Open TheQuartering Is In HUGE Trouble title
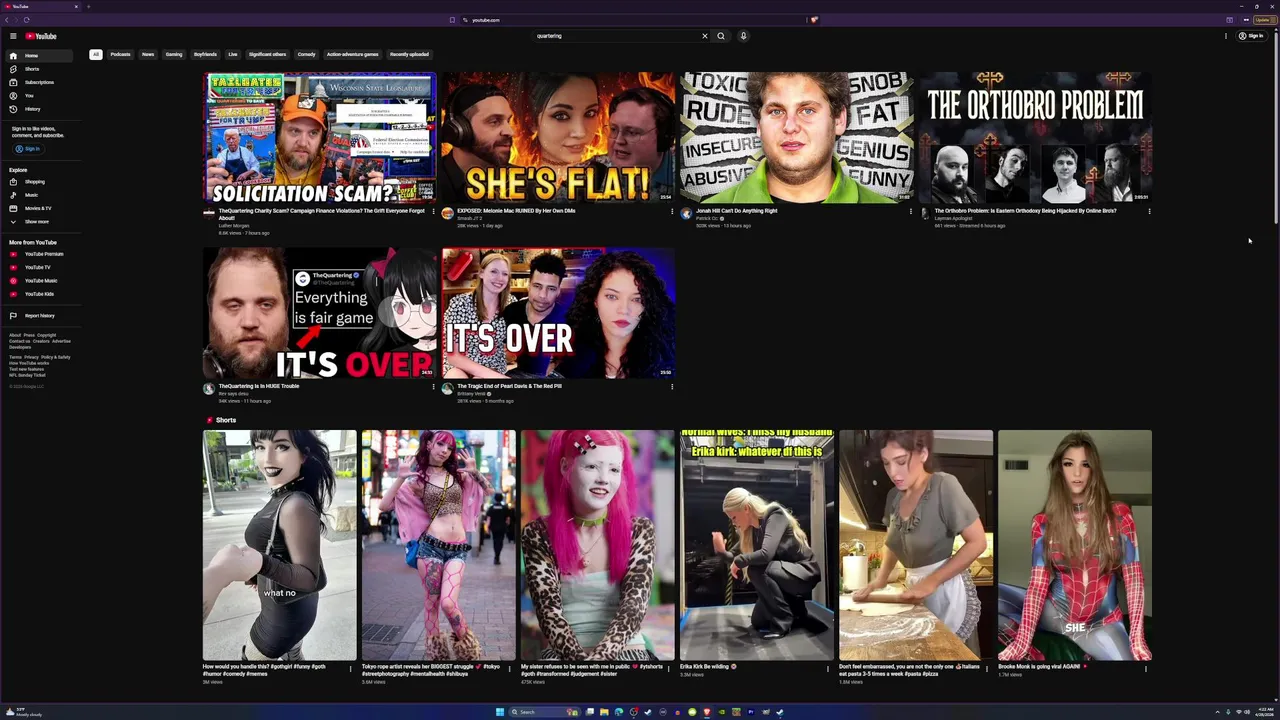This screenshot has width=1280, height=720. pos(259,386)
